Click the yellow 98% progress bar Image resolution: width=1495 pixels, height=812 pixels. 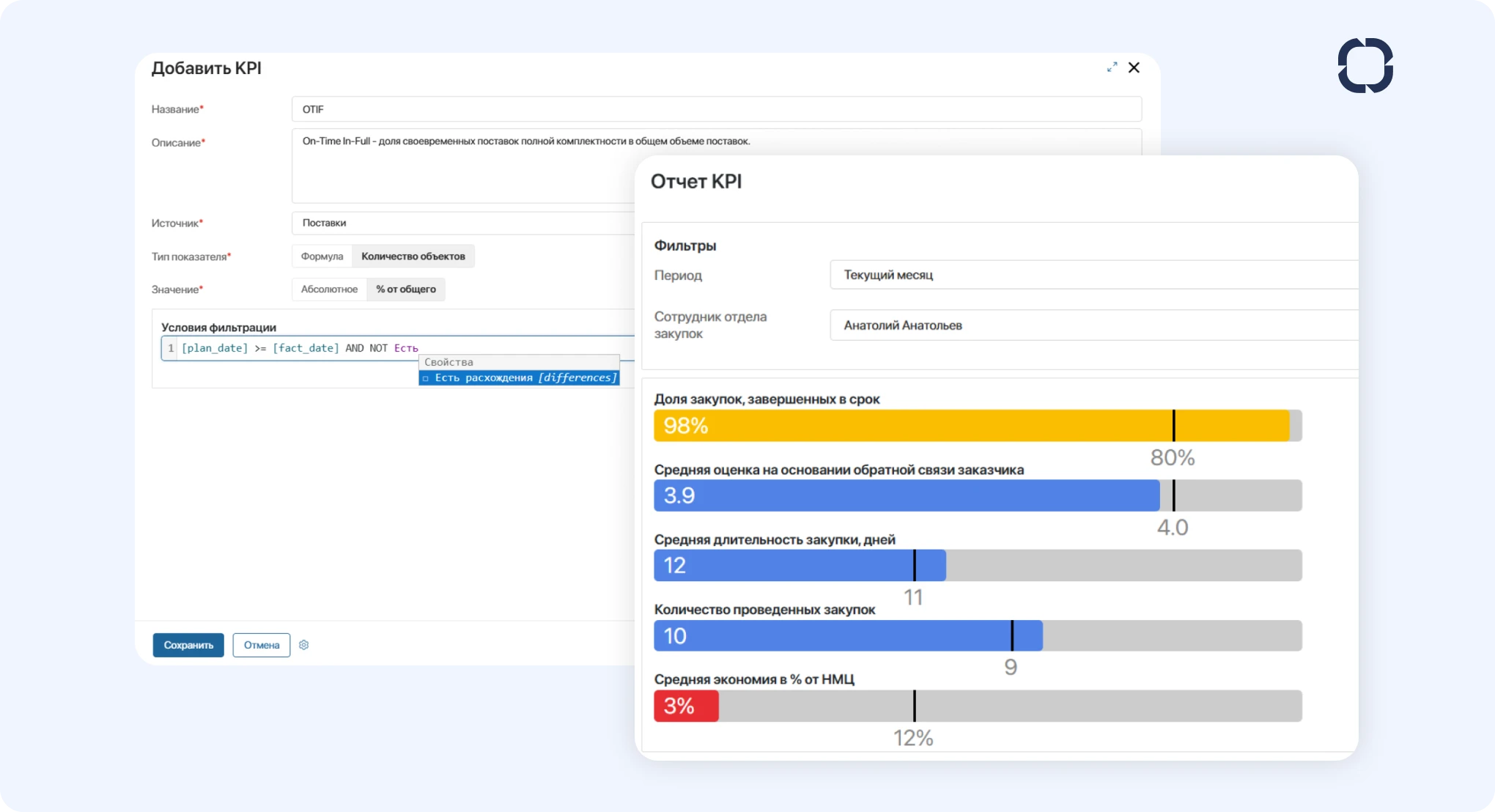[x=916, y=426]
